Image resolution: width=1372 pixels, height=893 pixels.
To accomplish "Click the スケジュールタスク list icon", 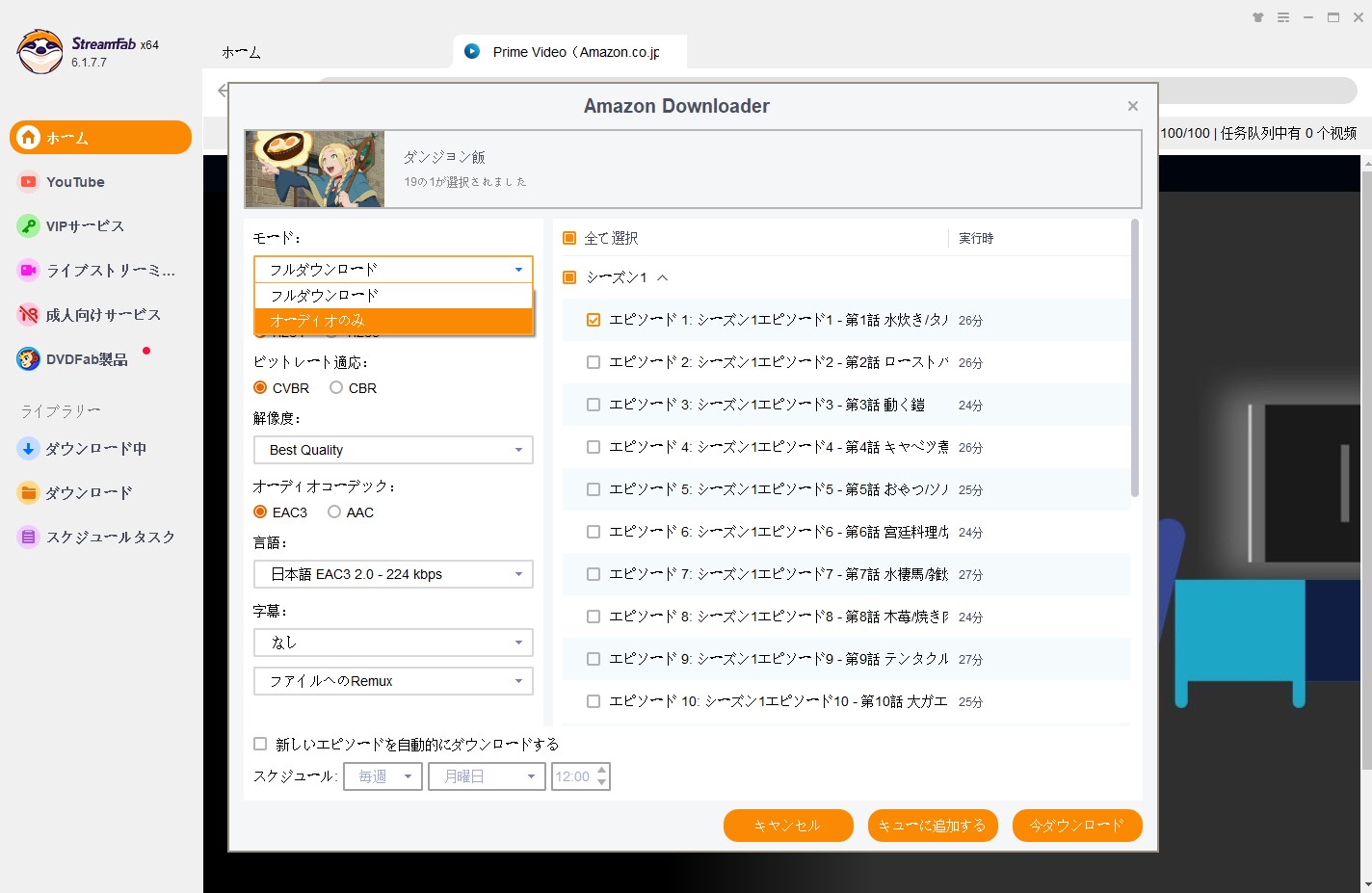I will 29,537.
